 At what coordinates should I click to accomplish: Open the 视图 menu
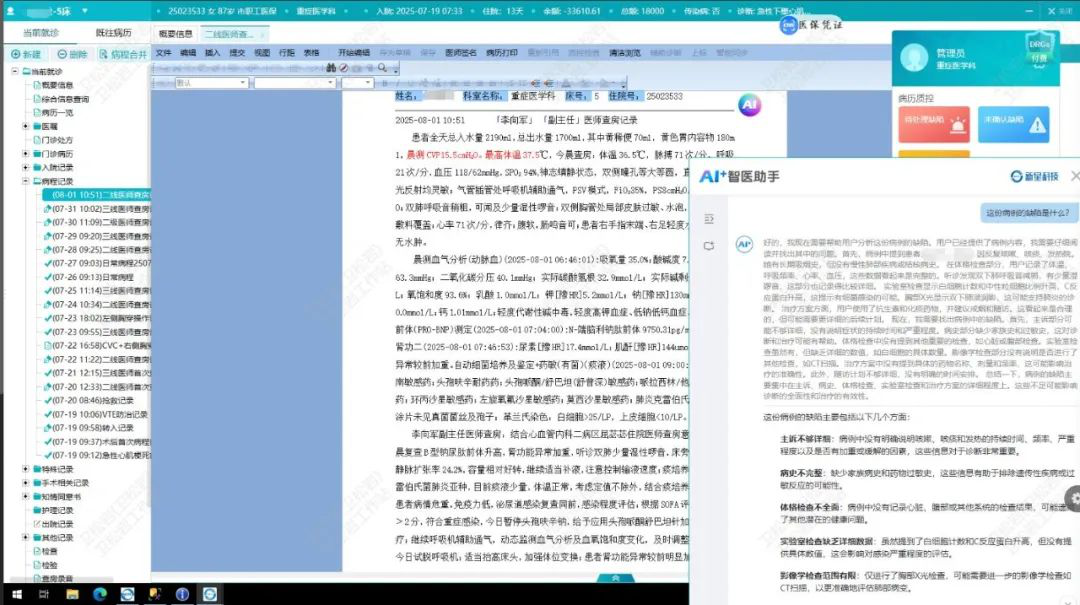pyautogui.click(x=262, y=52)
